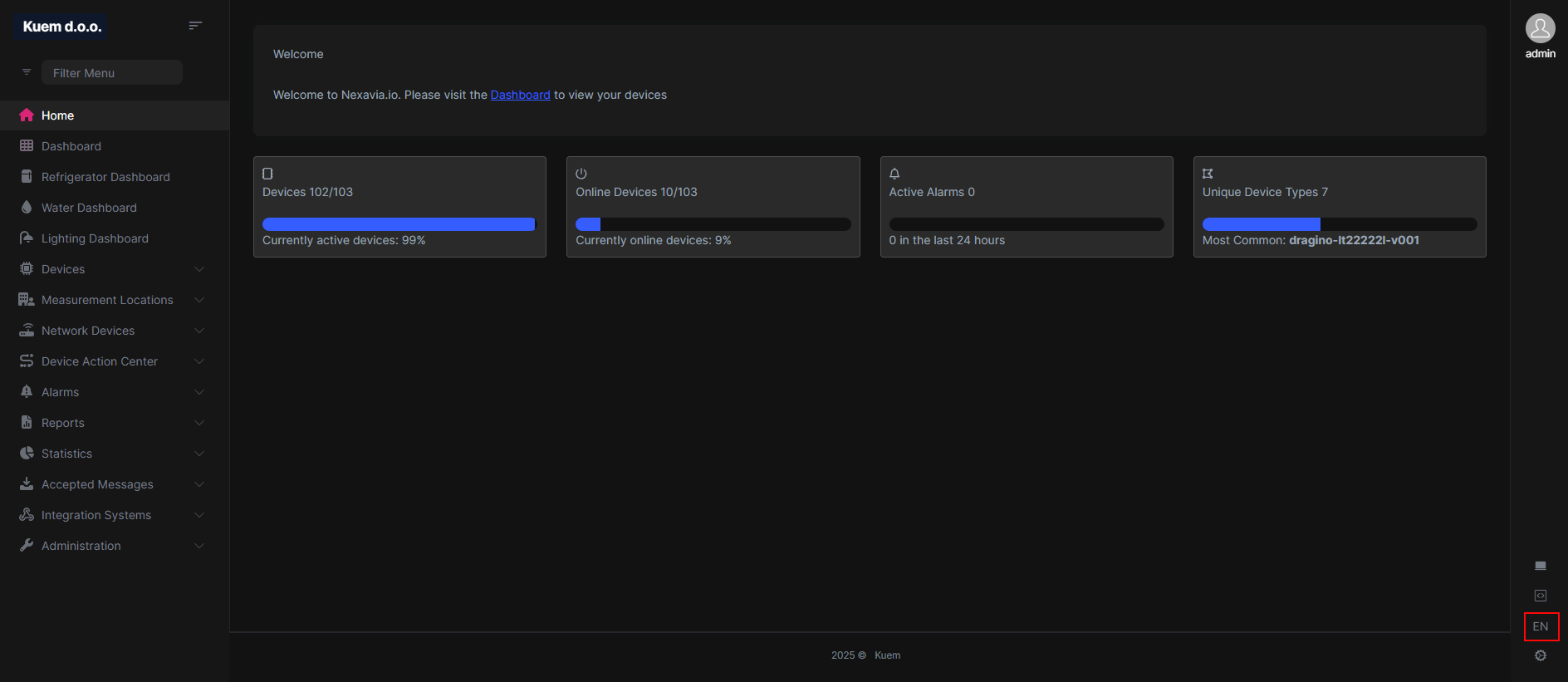
Task: Click the Online Devices progress bar
Action: point(713,224)
